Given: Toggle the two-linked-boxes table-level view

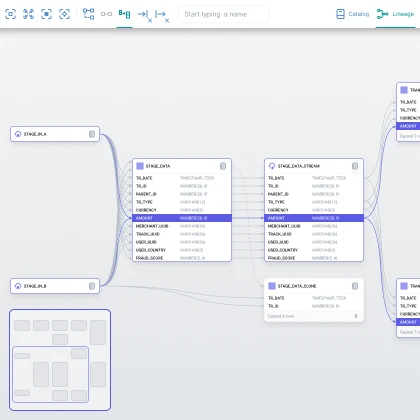Looking at the screenshot, I should coord(106,14).
